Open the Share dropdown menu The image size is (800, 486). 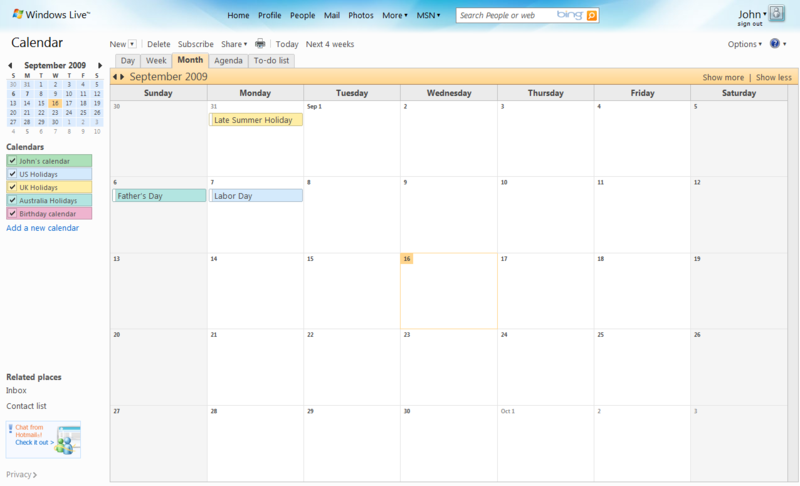(234, 44)
